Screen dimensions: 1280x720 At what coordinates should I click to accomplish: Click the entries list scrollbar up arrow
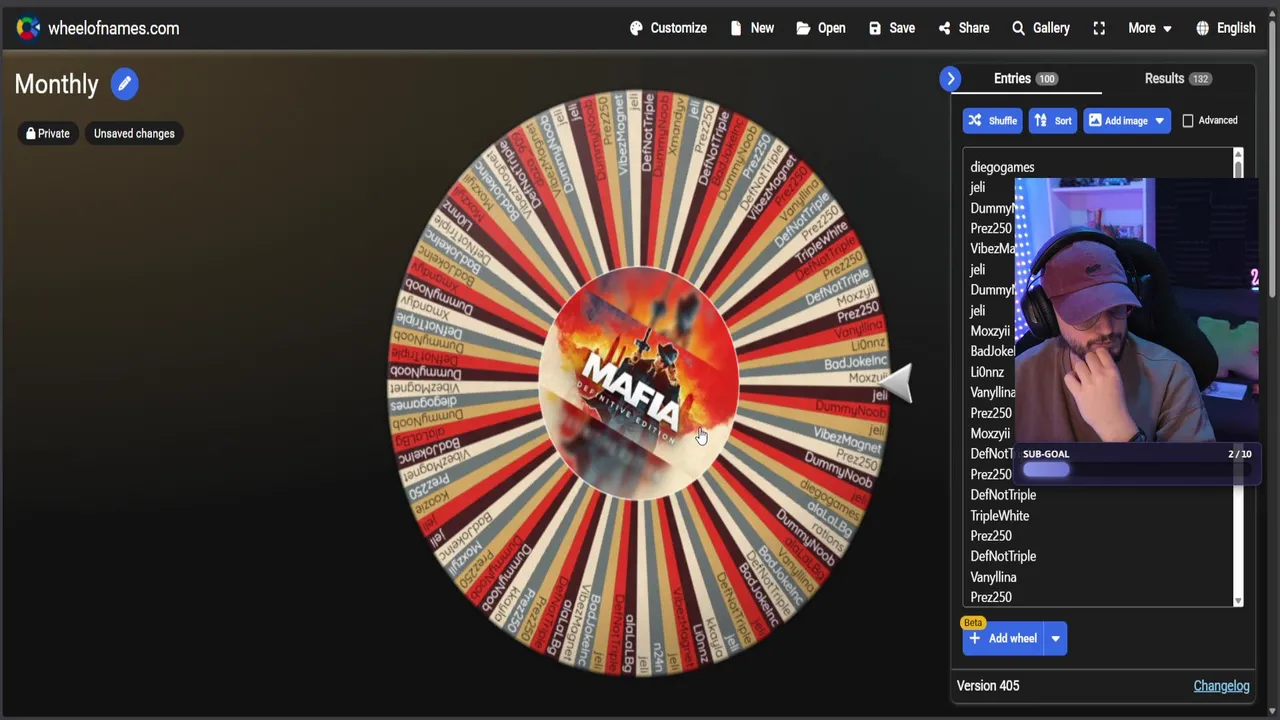[1238, 154]
